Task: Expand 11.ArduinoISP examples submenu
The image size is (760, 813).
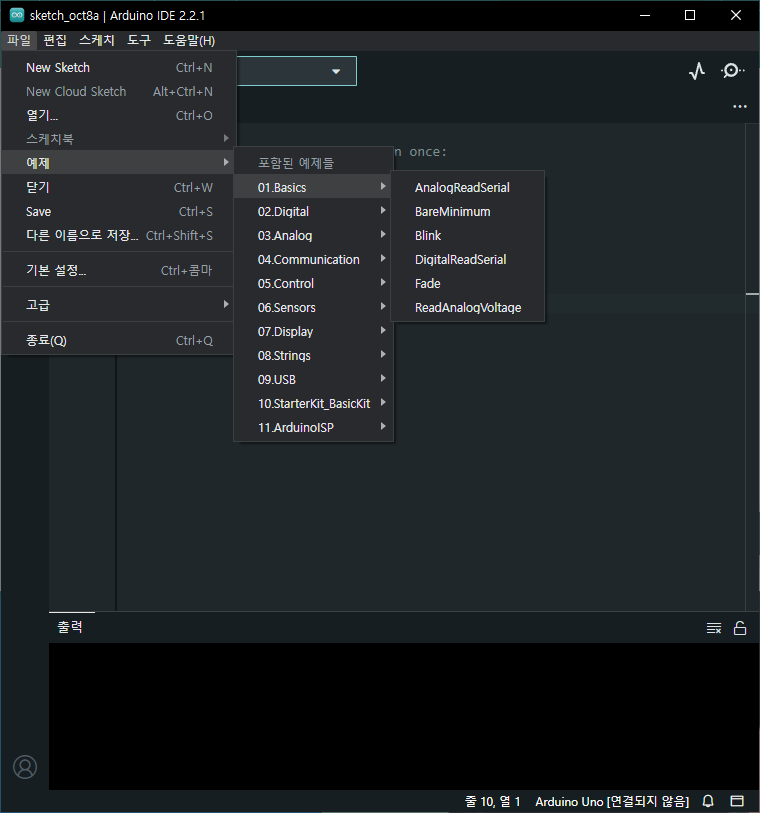Action: (314, 428)
